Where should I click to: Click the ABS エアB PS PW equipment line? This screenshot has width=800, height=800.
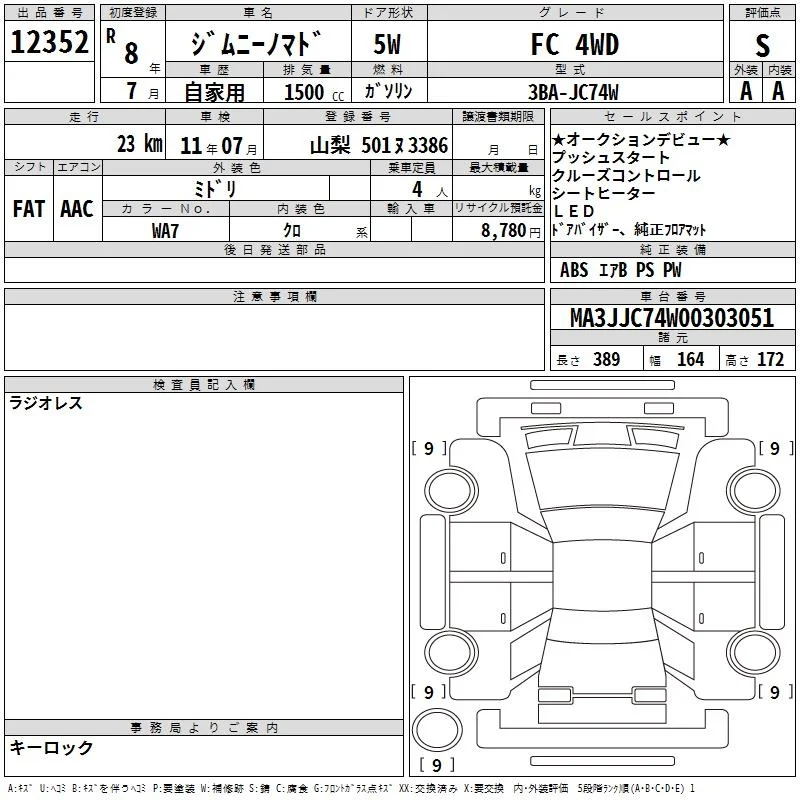coord(620,270)
